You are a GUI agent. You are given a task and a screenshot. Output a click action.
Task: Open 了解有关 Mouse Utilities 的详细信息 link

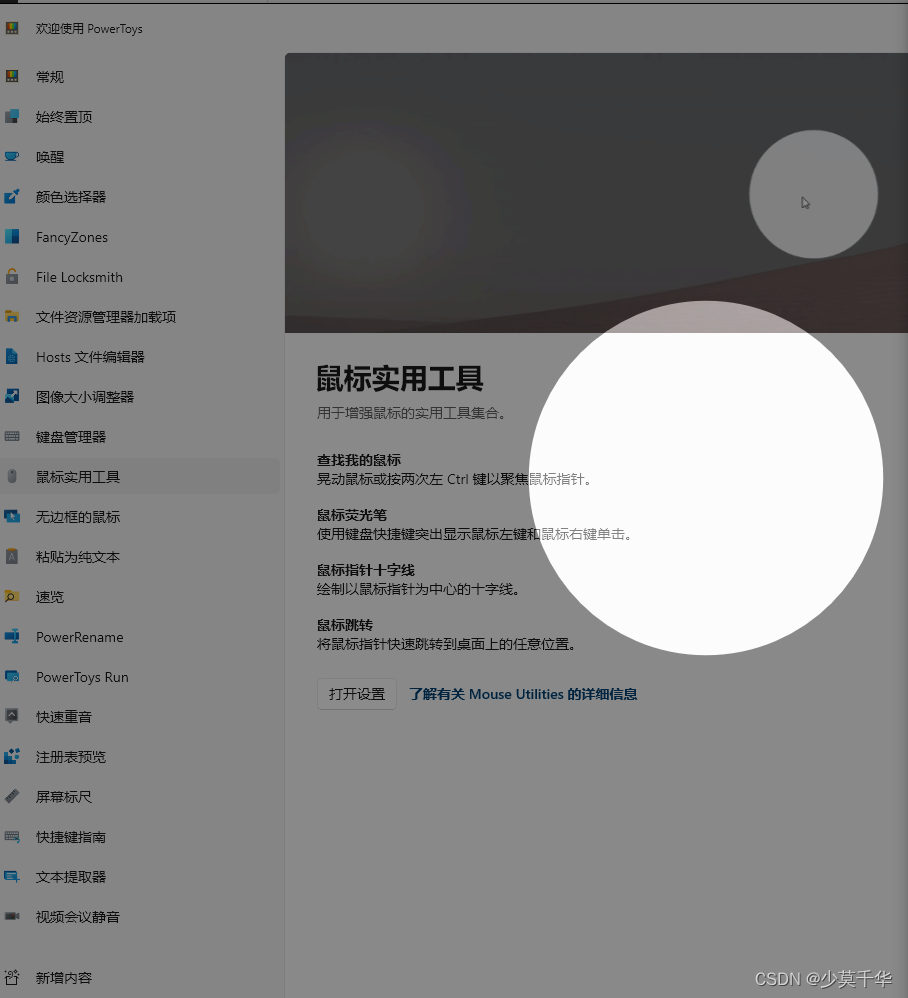pyautogui.click(x=523, y=694)
